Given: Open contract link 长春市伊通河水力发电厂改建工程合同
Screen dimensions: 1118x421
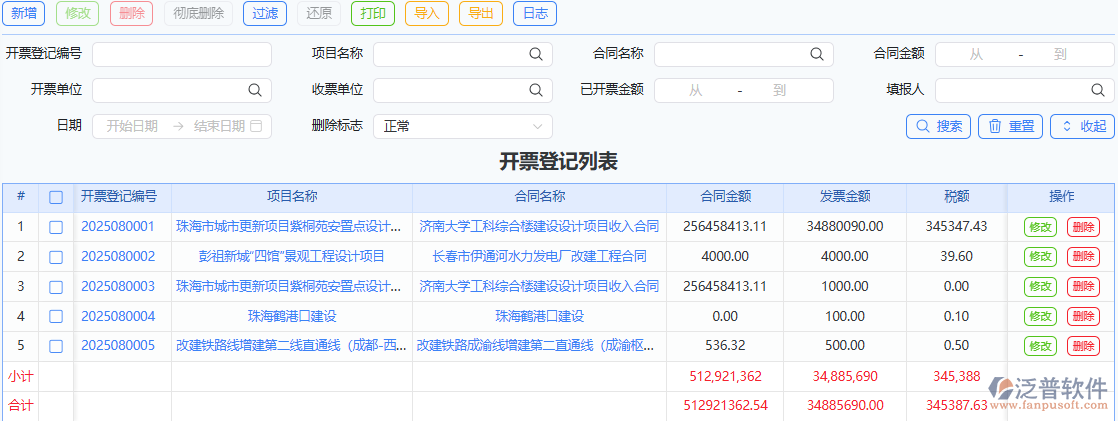Looking at the screenshot, I should pyautogui.click(x=540, y=256).
